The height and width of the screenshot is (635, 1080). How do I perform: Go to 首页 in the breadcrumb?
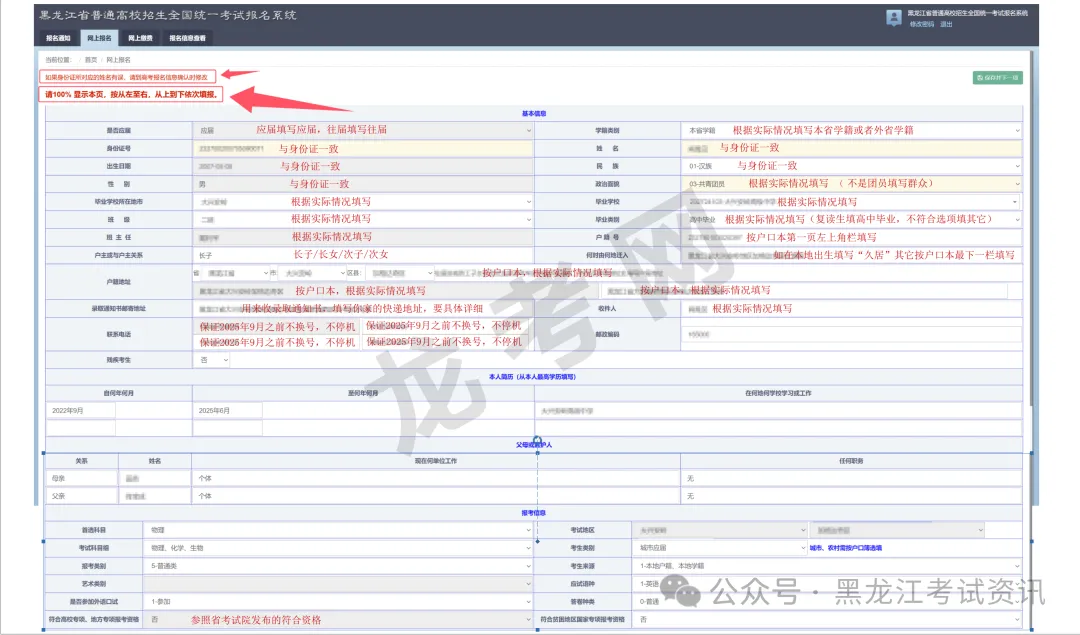(91, 59)
